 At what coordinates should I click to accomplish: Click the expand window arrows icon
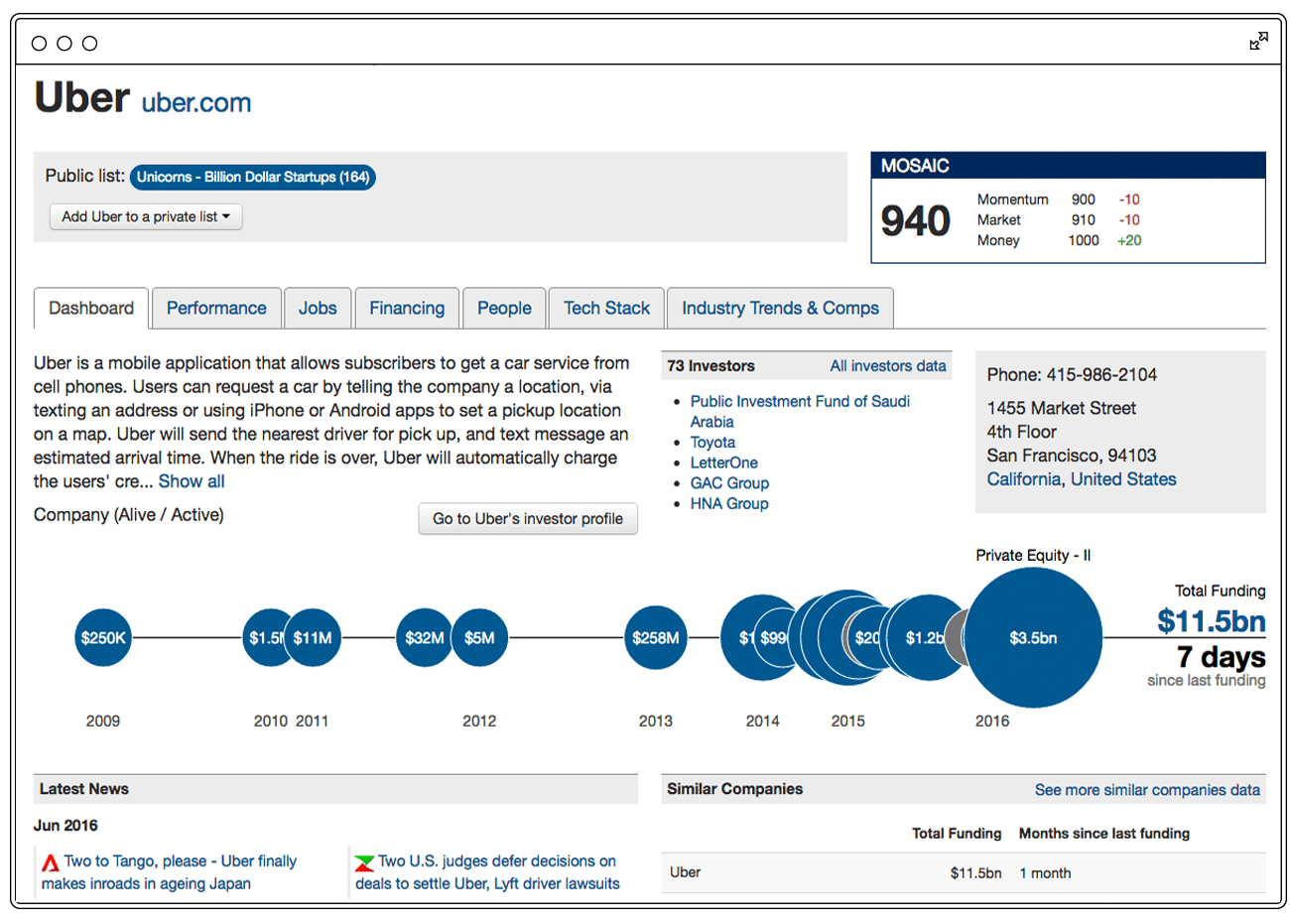point(1258,41)
